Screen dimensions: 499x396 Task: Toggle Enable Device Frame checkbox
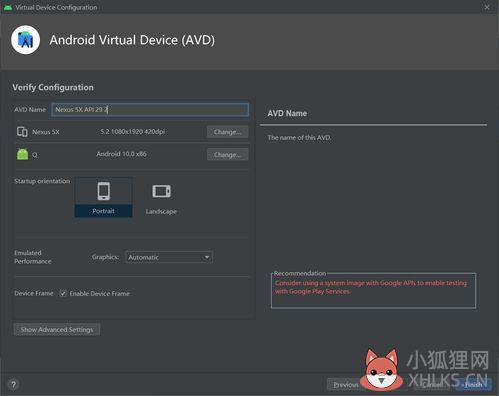click(63, 293)
